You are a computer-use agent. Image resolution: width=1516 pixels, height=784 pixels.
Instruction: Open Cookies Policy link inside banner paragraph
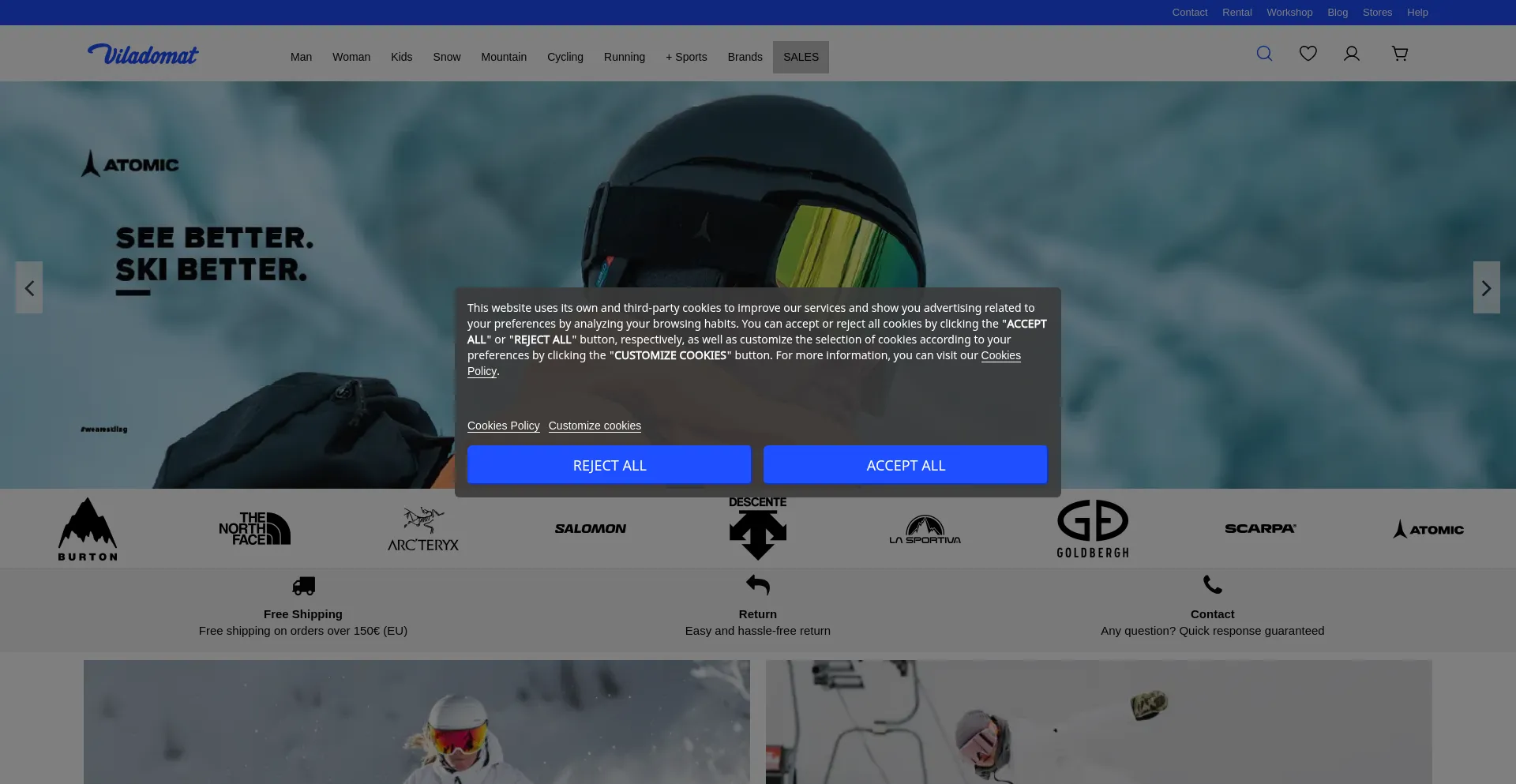pyautogui.click(x=1000, y=355)
